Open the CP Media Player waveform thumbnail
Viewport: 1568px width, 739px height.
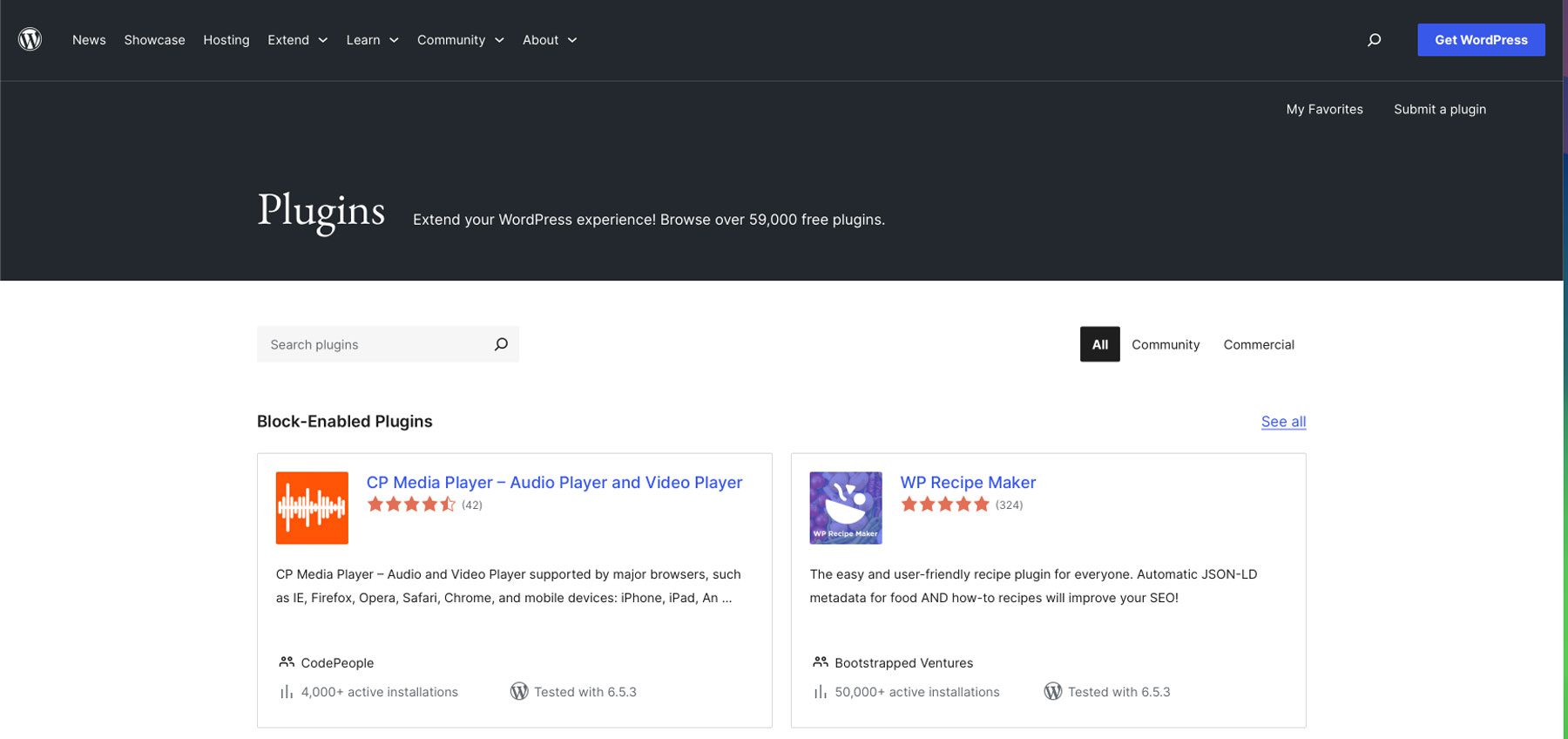point(312,508)
